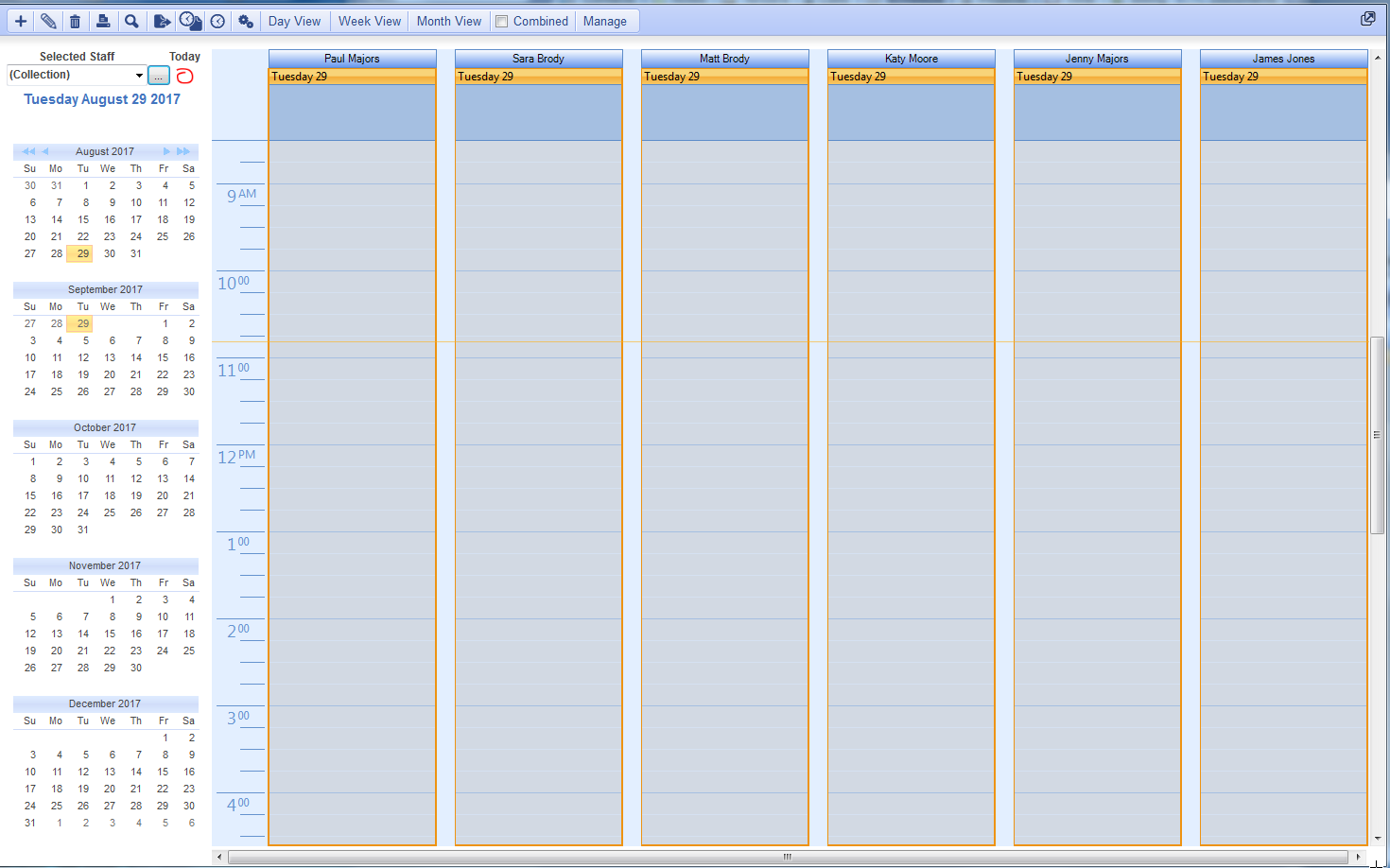Select the Jenny Majors column header
The height and width of the screenshot is (868, 1390).
(1097, 59)
